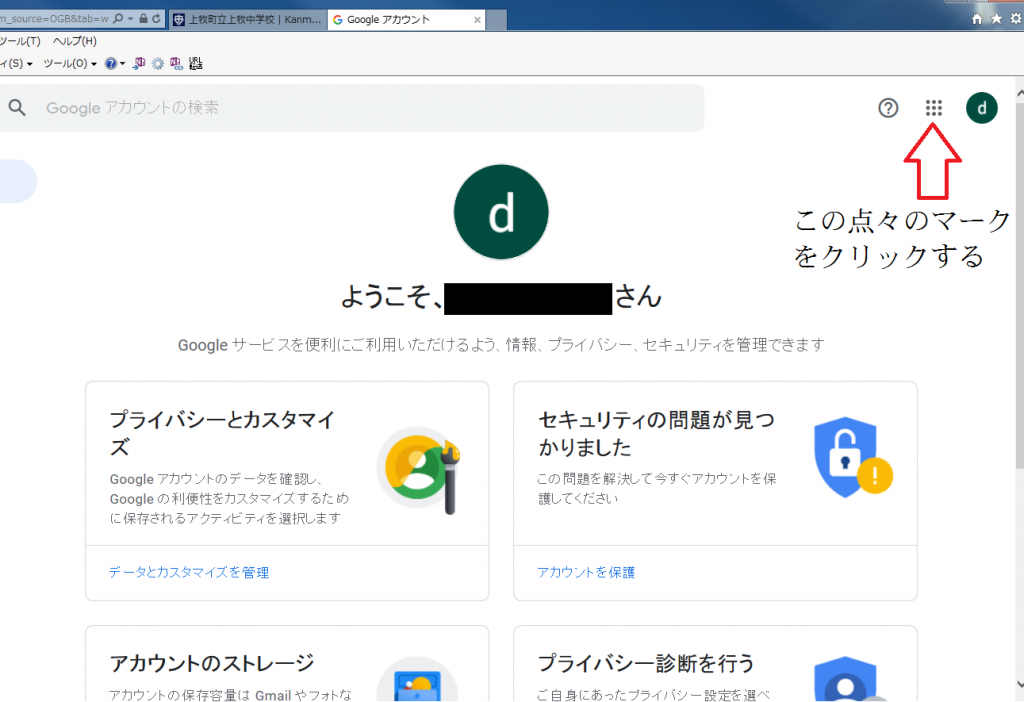Focus the Google アカウントの検索 field
Viewport: 1024px width, 702px height.
(352, 108)
